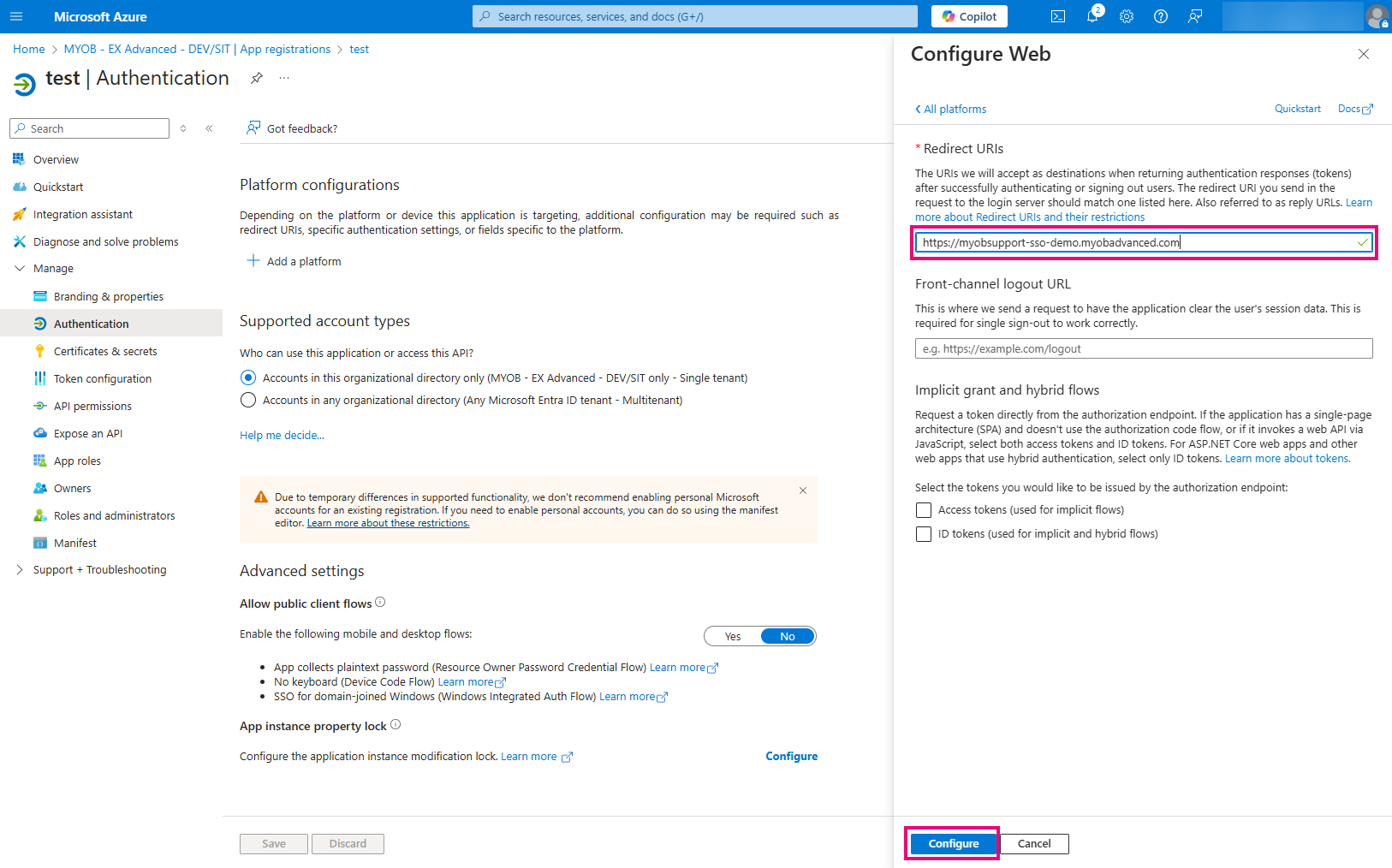Click the Manifest icon
Image resolution: width=1392 pixels, height=868 pixels.
[x=39, y=543]
